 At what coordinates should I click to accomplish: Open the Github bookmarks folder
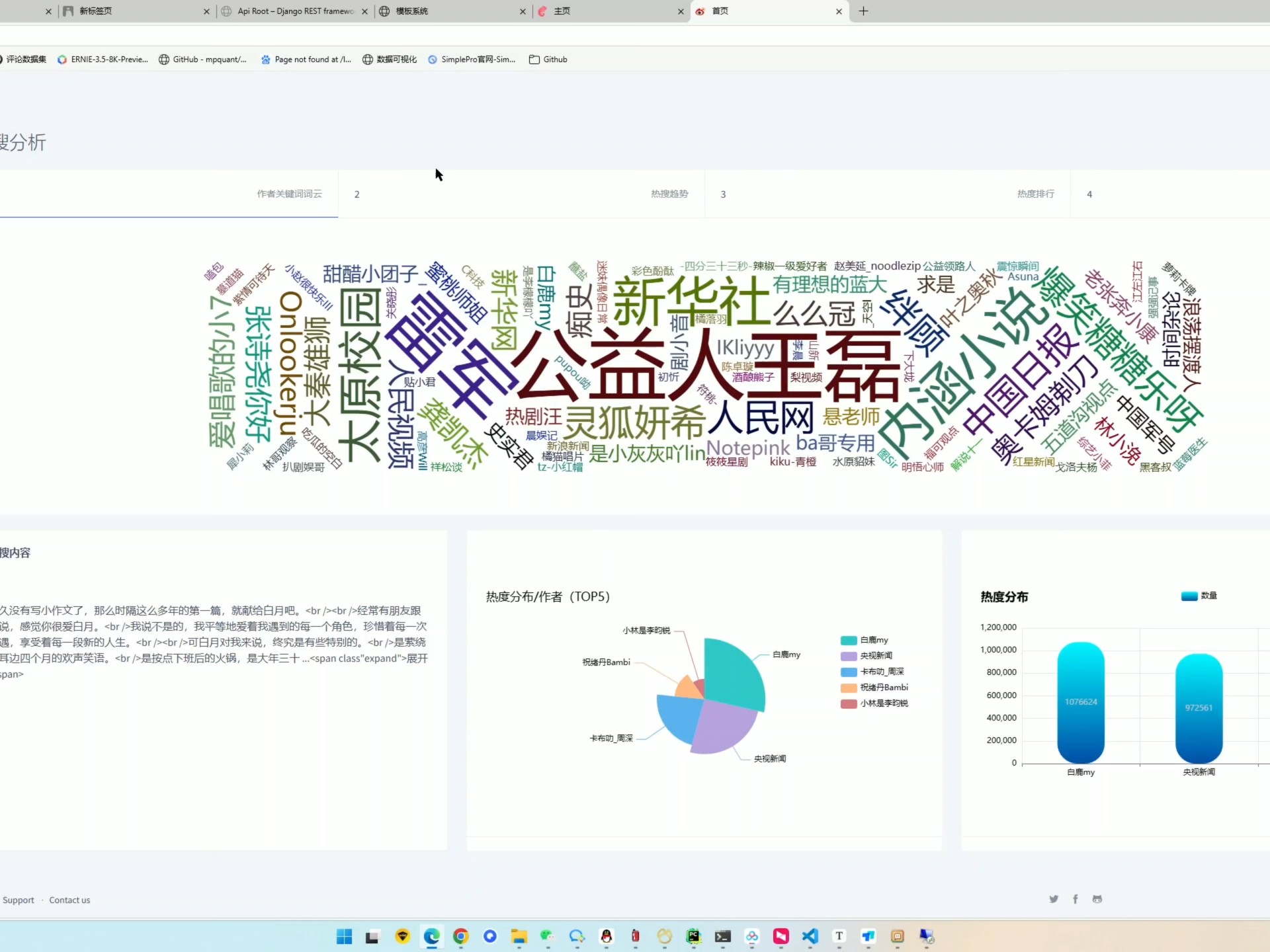[x=548, y=59]
